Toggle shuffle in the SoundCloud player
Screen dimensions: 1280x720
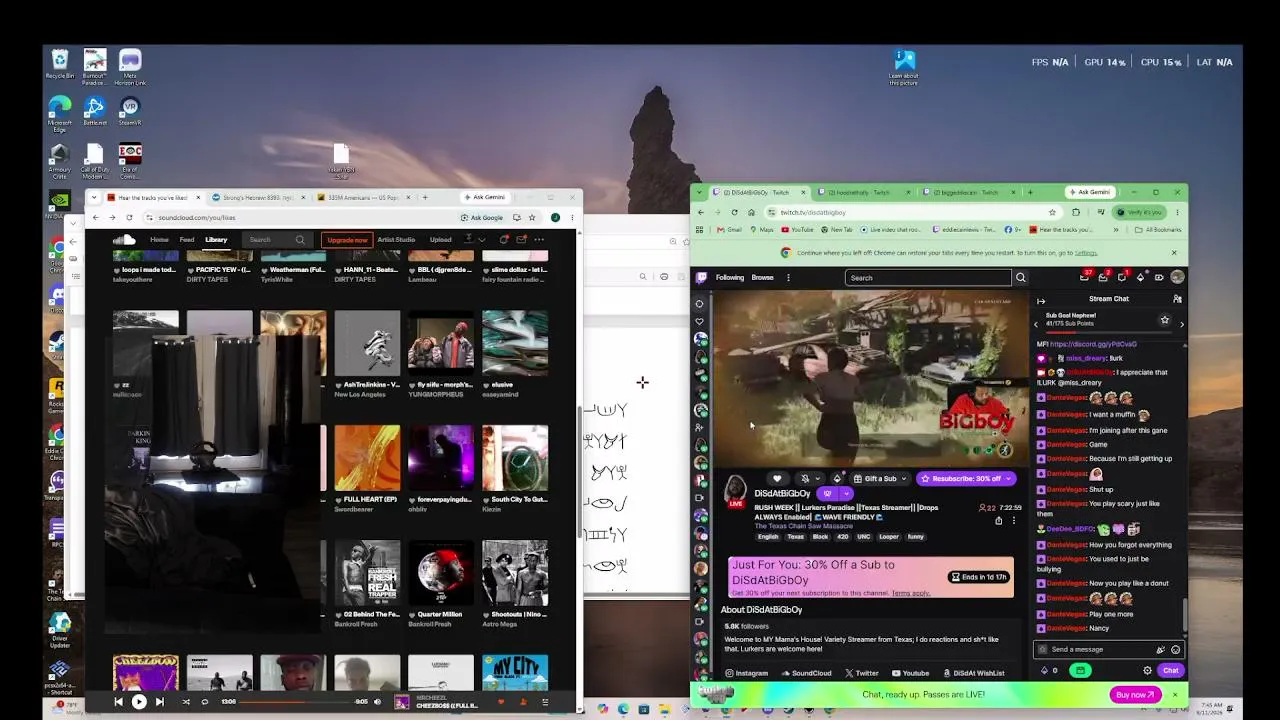tap(186, 702)
